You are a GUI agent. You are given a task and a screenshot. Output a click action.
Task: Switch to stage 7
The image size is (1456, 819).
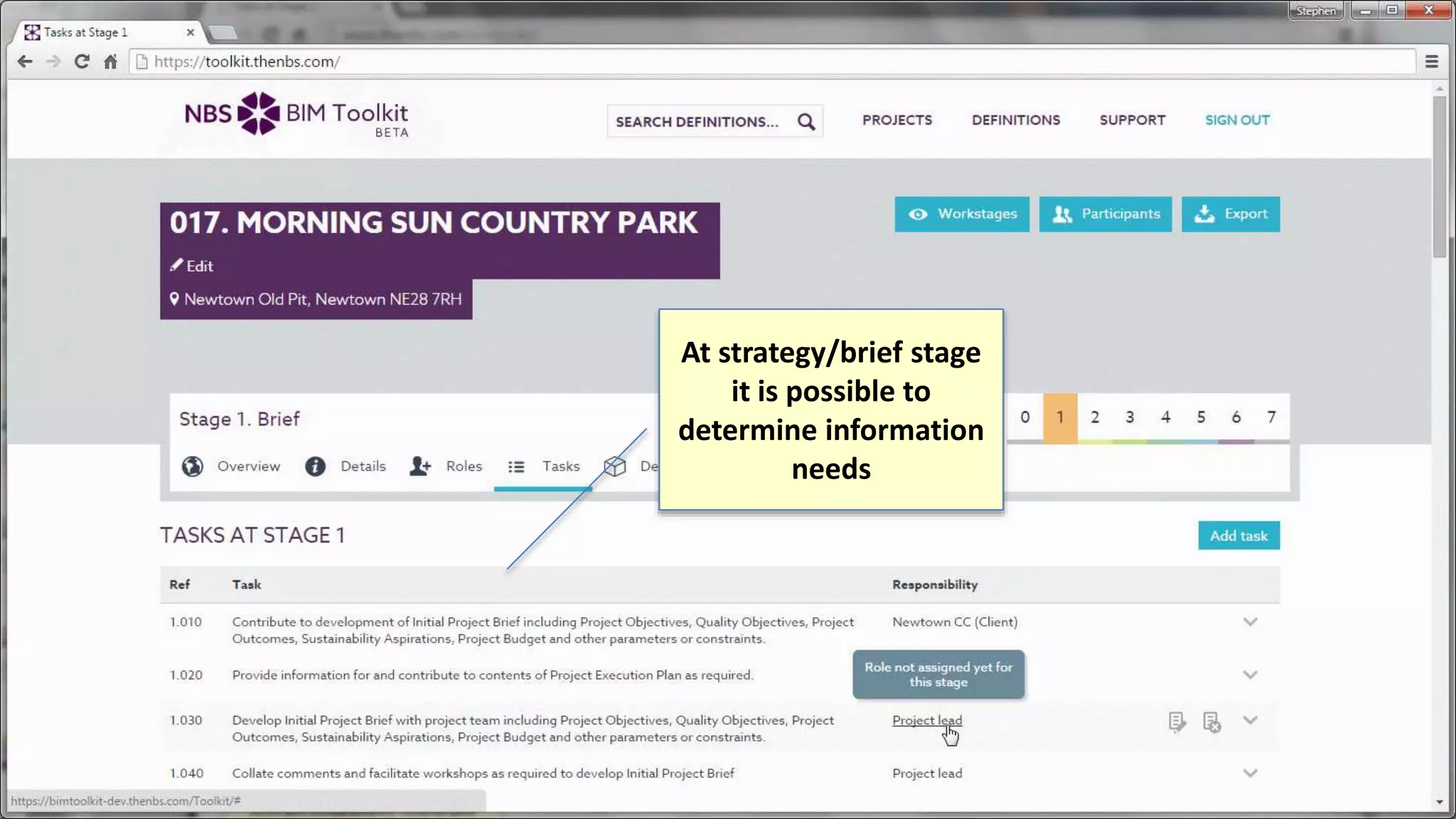click(1271, 417)
